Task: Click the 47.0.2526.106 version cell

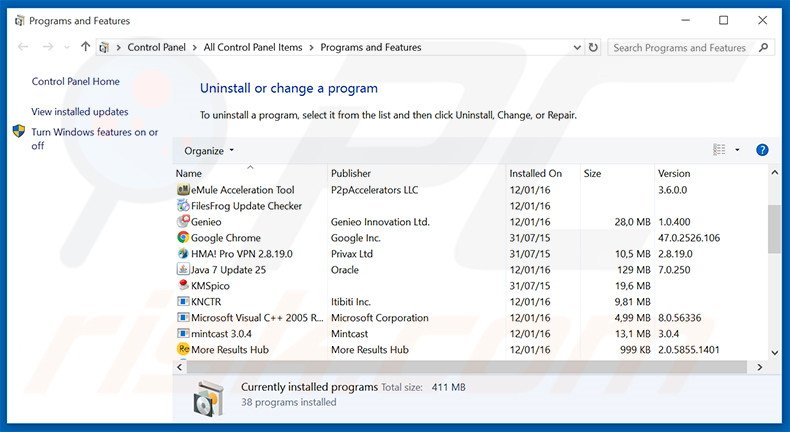Action: point(689,237)
